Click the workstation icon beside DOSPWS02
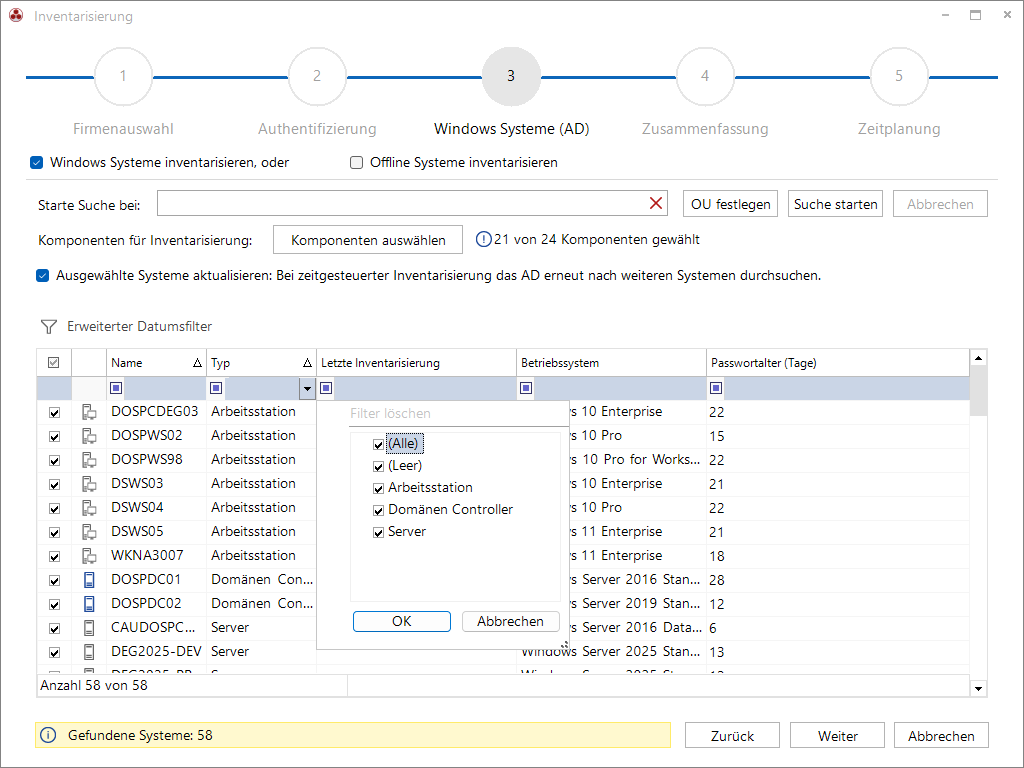This screenshot has height=768, width=1024. click(89, 436)
